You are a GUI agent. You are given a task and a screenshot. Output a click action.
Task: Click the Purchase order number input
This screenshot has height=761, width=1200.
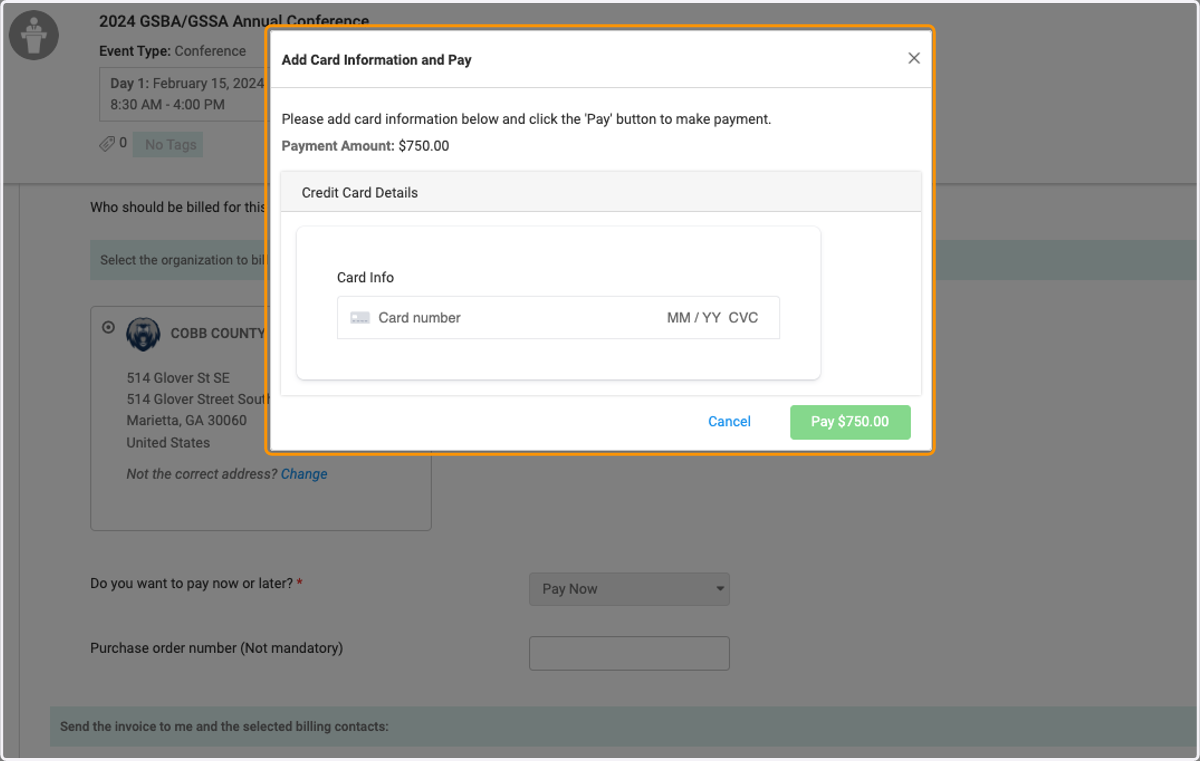point(629,653)
